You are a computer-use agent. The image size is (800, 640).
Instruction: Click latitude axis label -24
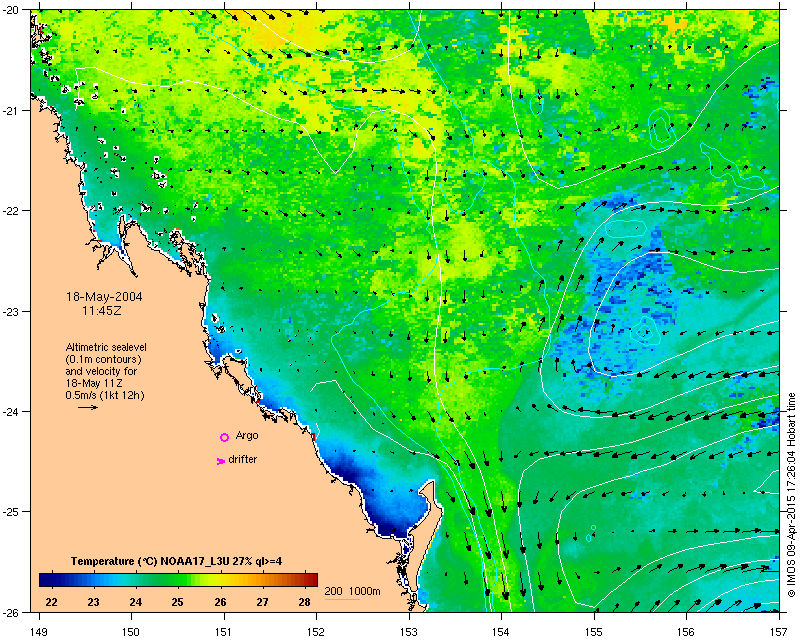tap(10, 412)
